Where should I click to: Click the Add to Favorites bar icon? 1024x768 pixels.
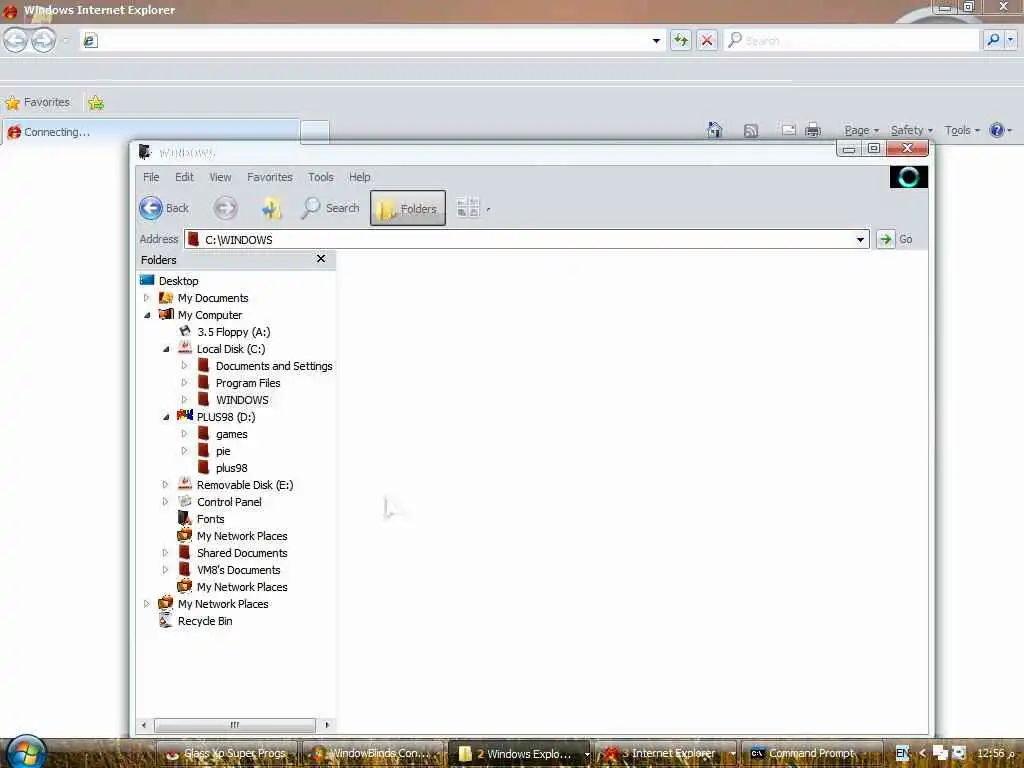[96, 103]
